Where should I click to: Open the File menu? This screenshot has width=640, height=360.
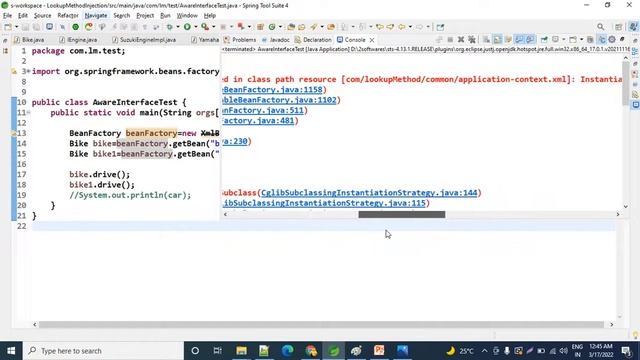tap(7, 16)
